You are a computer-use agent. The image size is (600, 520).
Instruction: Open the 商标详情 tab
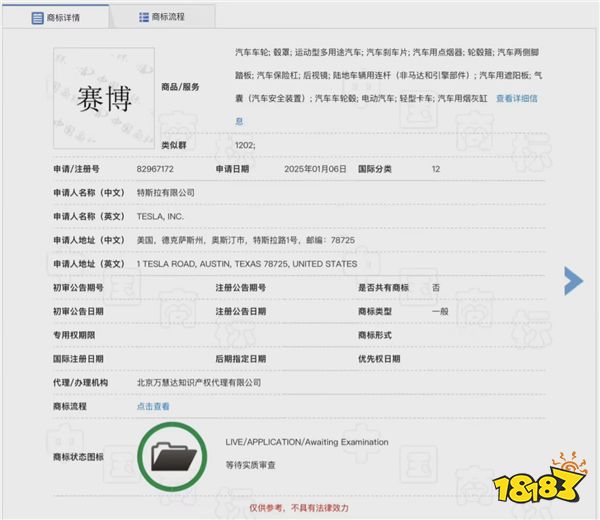[55, 17]
